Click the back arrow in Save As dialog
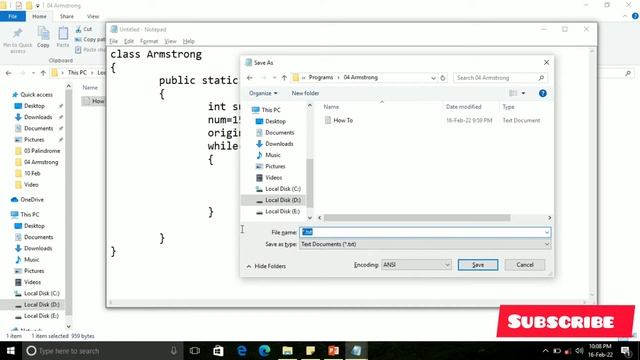 tap(250, 78)
